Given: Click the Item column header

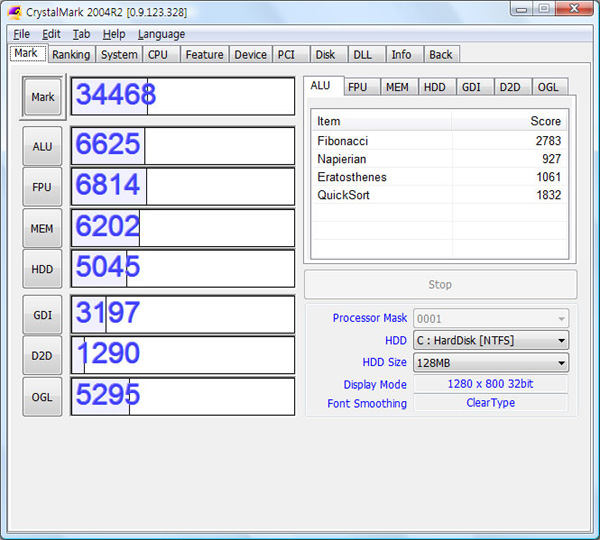Looking at the screenshot, I should [382, 121].
